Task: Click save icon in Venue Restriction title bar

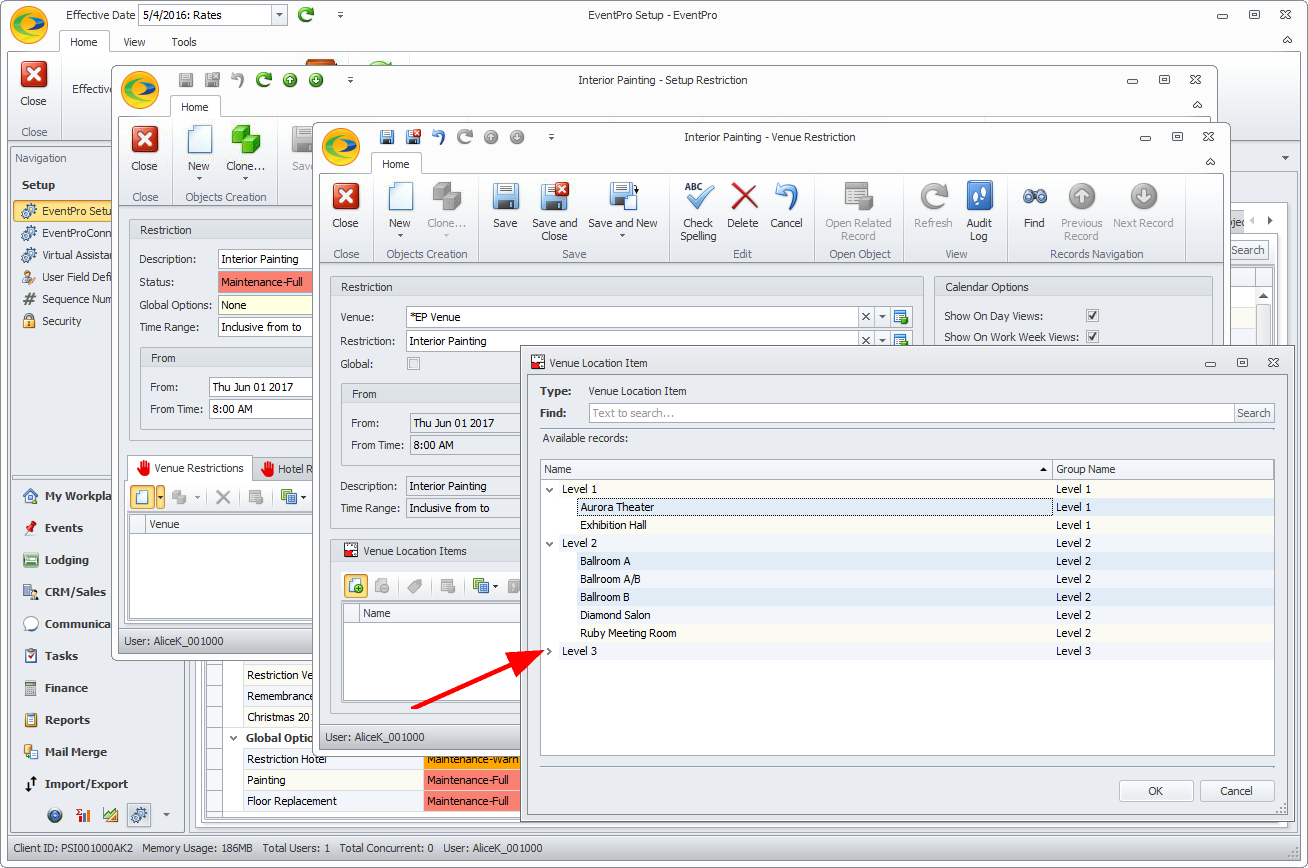Action: click(386, 137)
